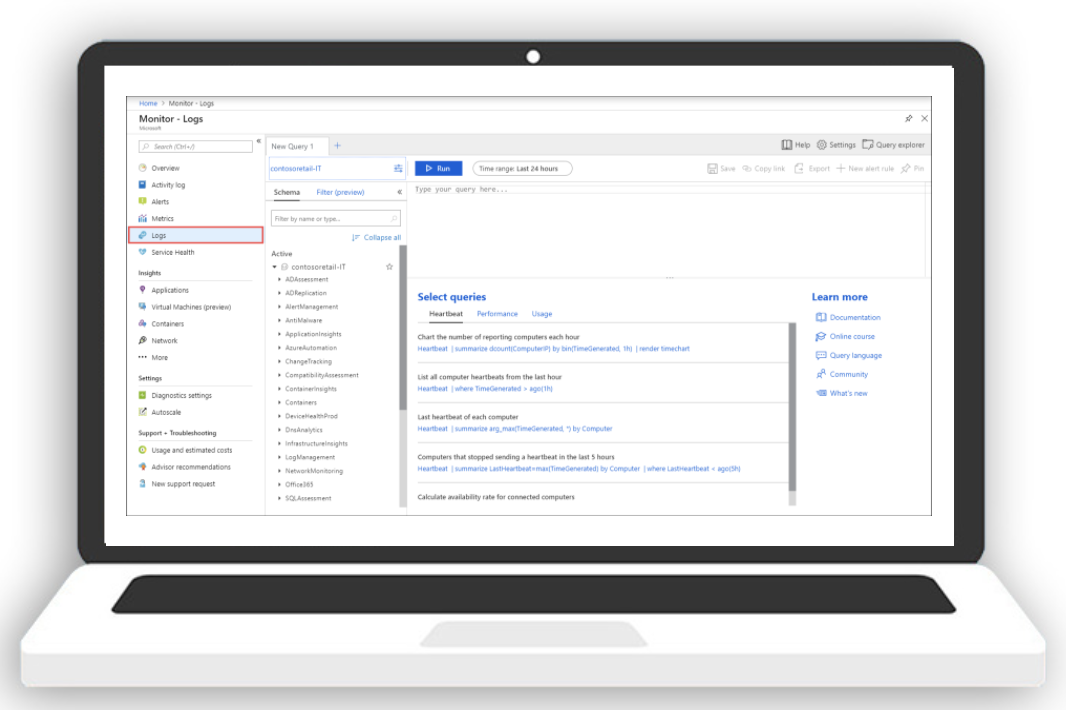Focus the Search (Ctrl+/) box
This screenshot has width=1066, height=710.
(196, 146)
